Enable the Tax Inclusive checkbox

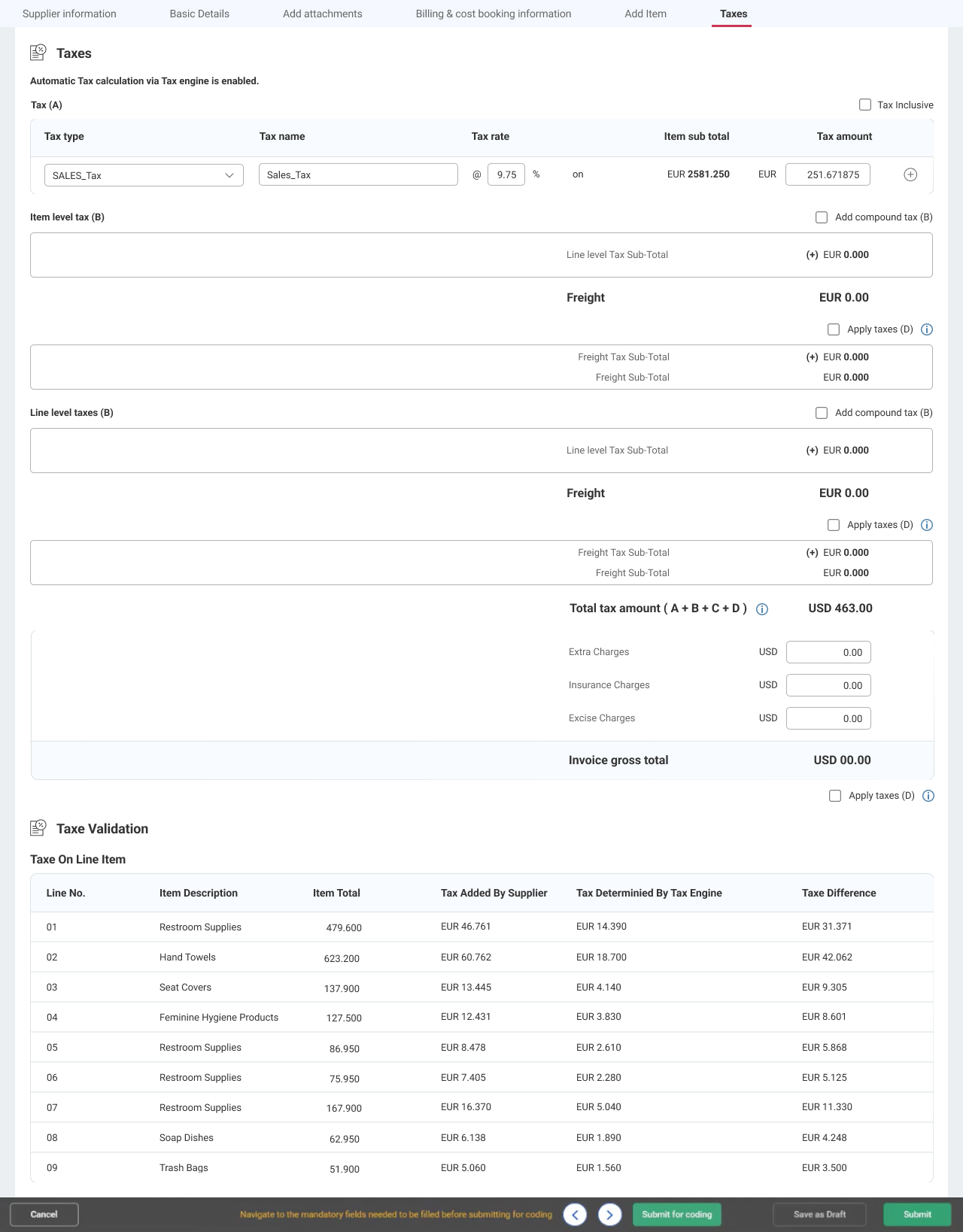(865, 105)
